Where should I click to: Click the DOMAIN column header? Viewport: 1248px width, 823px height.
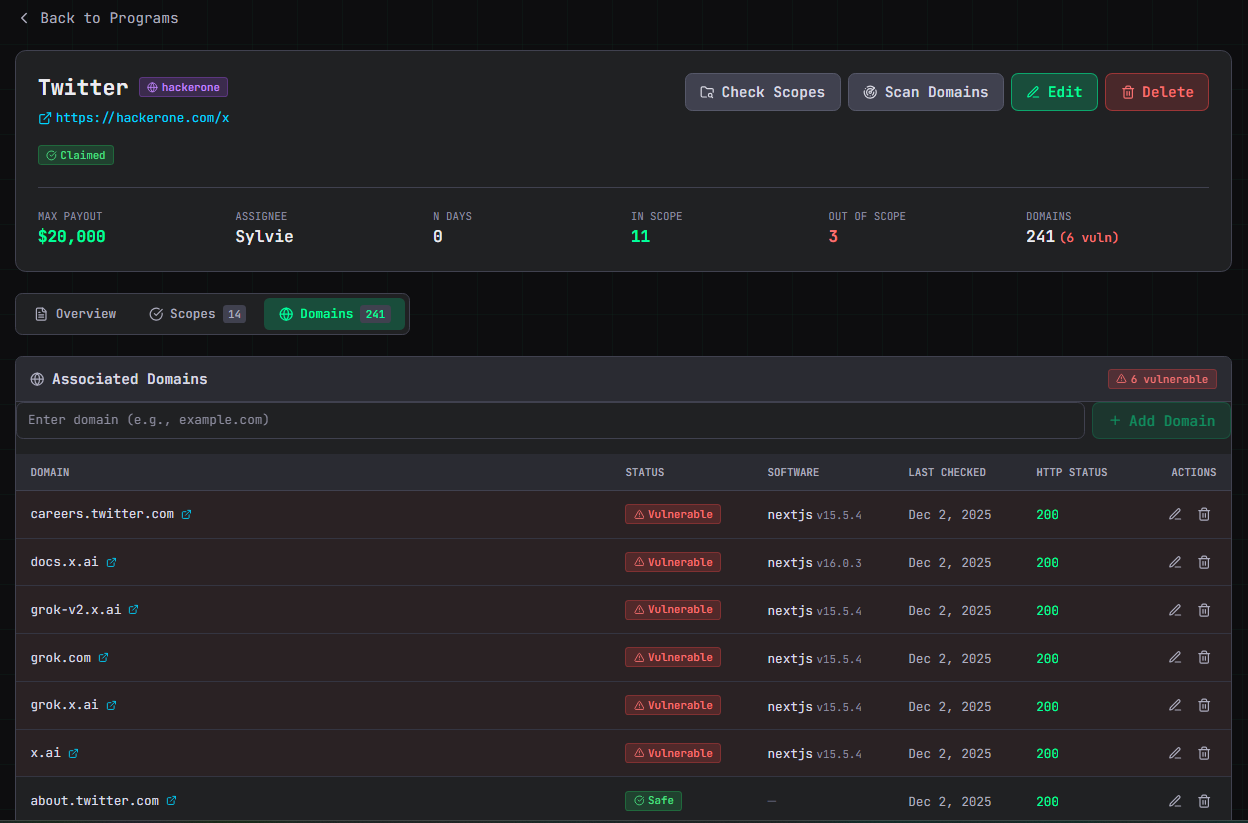(50, 472)
